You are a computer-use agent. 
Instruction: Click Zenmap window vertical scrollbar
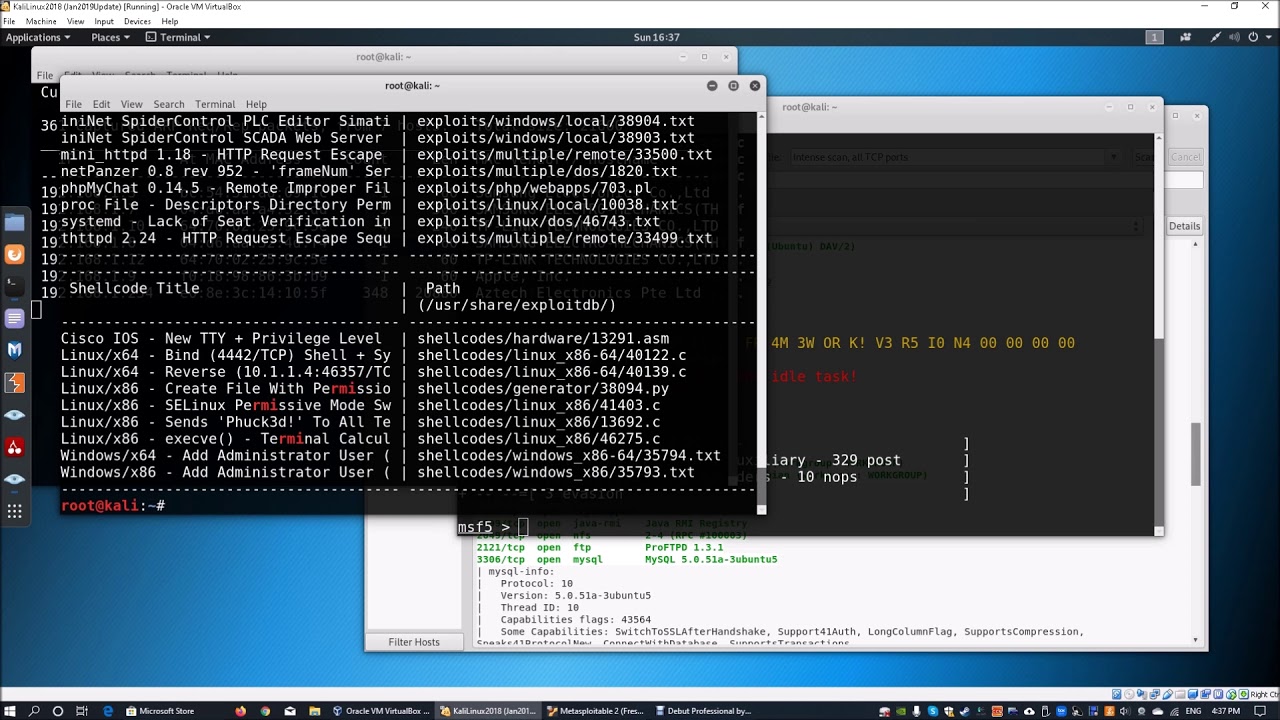point(1197,455)
